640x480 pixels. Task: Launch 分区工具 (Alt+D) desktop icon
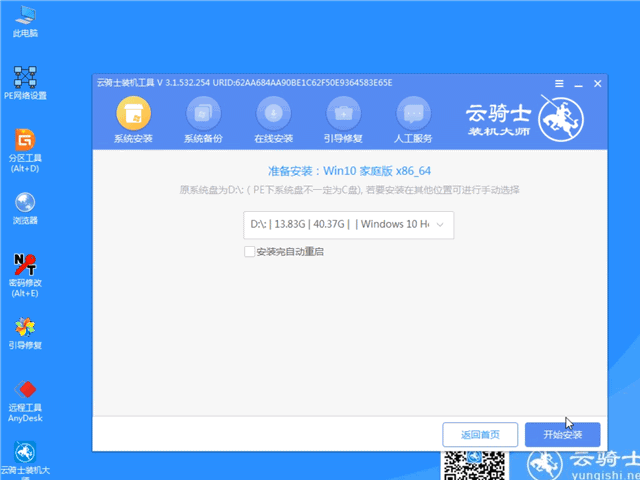point(25,151)
